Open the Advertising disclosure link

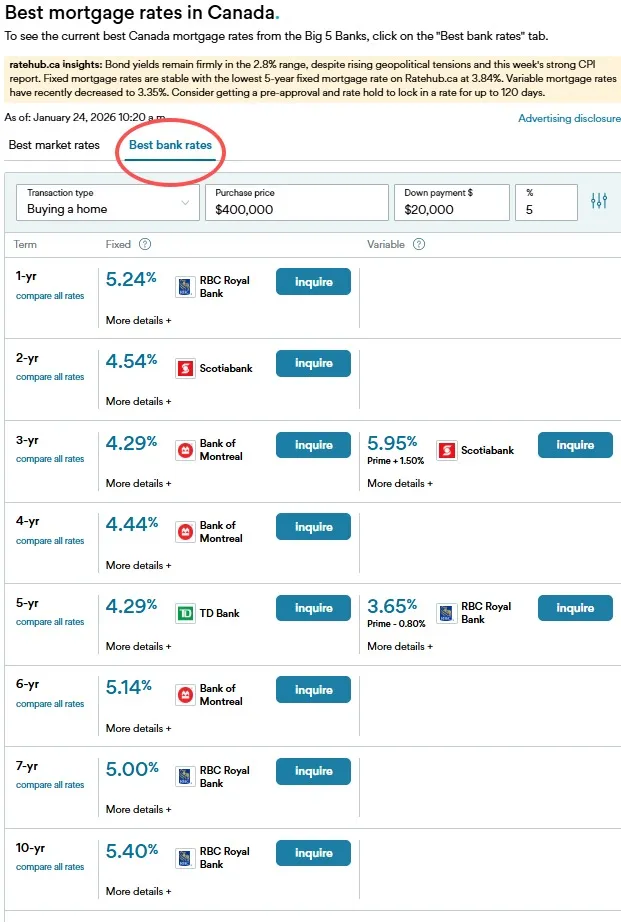point(568,118)
